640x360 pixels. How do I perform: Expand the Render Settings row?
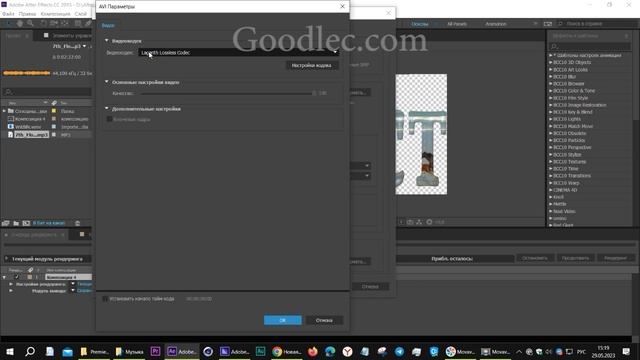click(11, 284)
